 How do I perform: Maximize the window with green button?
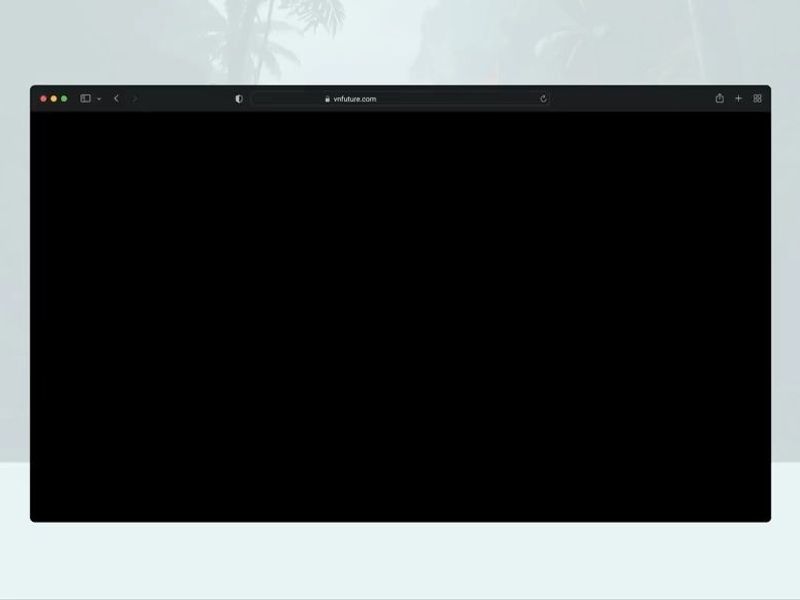64,98
